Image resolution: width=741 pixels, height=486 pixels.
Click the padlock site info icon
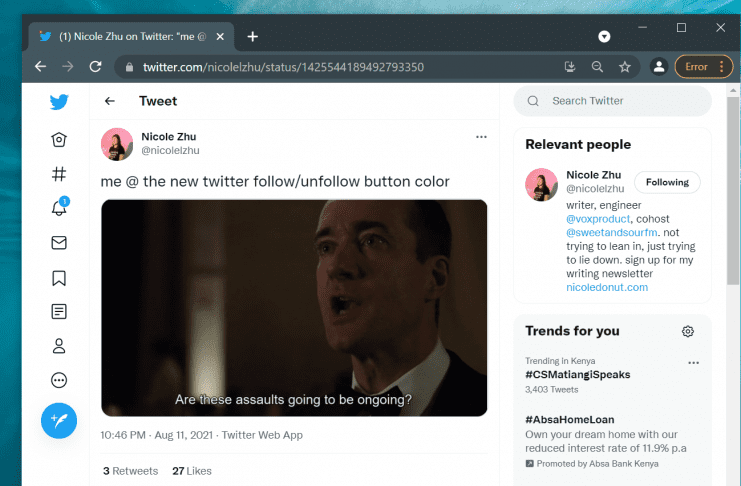[129, 67]
